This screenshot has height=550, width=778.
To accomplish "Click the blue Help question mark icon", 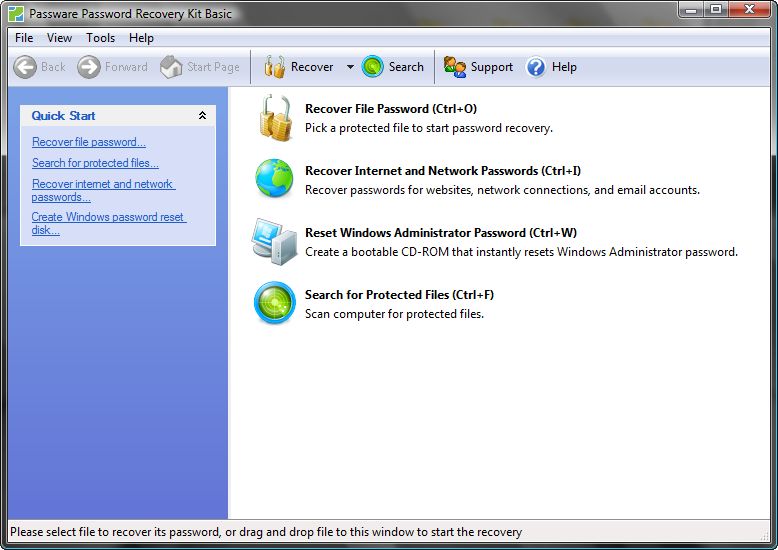I will coord(536,67).
